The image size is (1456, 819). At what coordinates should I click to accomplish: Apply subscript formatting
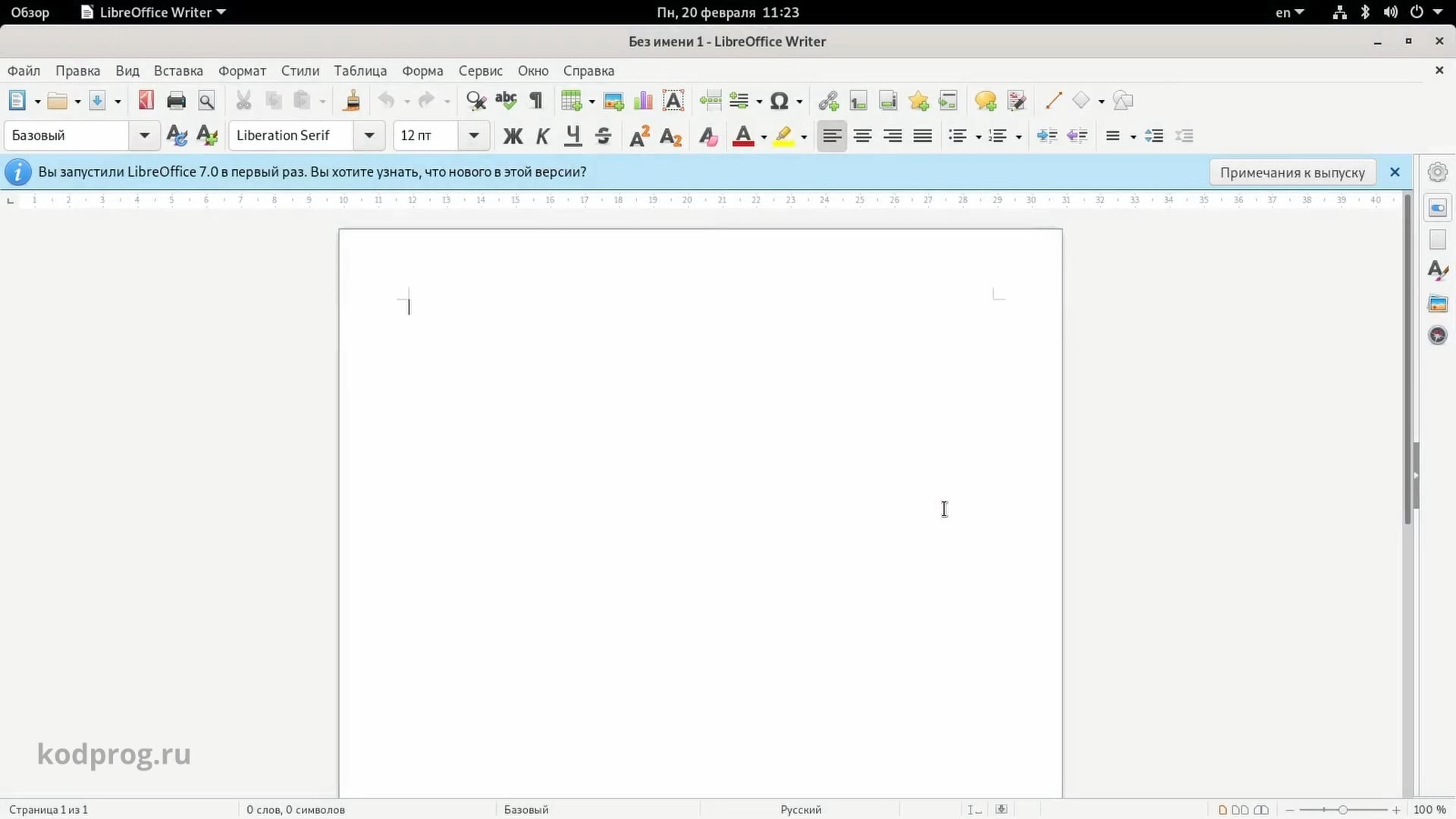[x=671, y=136]
